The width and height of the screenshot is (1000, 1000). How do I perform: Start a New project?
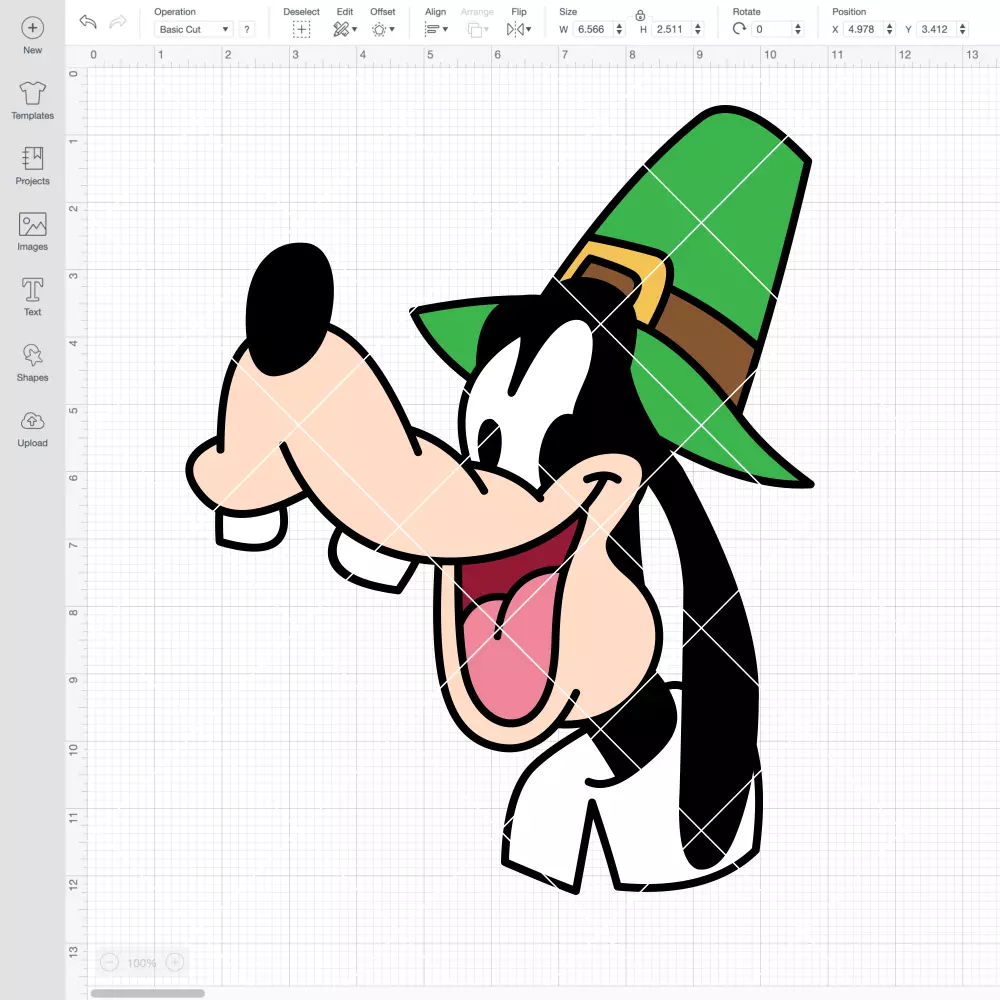[x=33, y=36]
